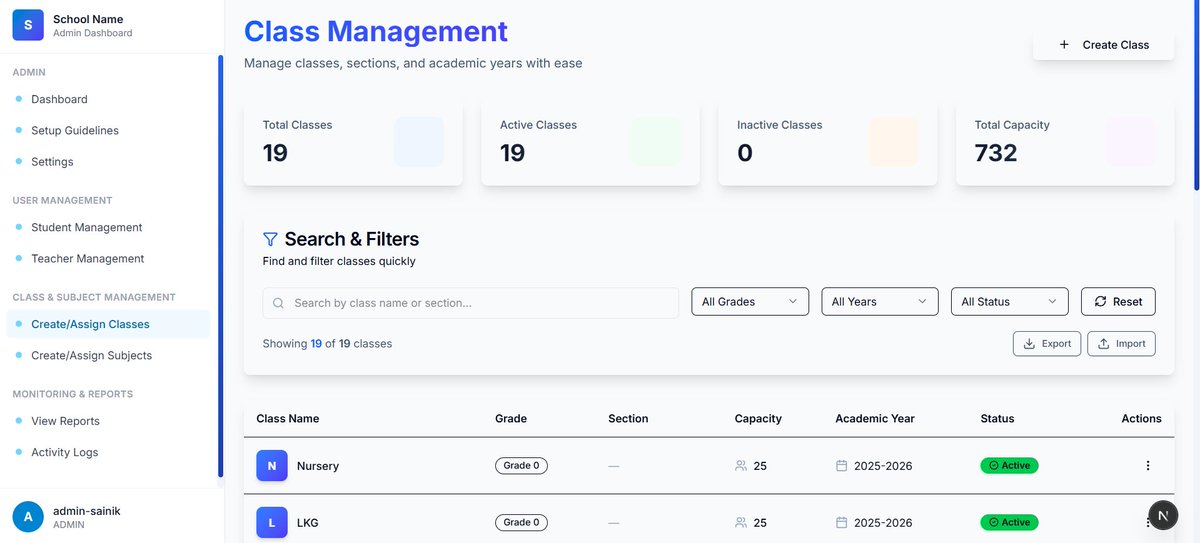The height and width of the screenshot is (543, 1200).
Task: Click the Status column header
Action: click(x=997, y=419)
